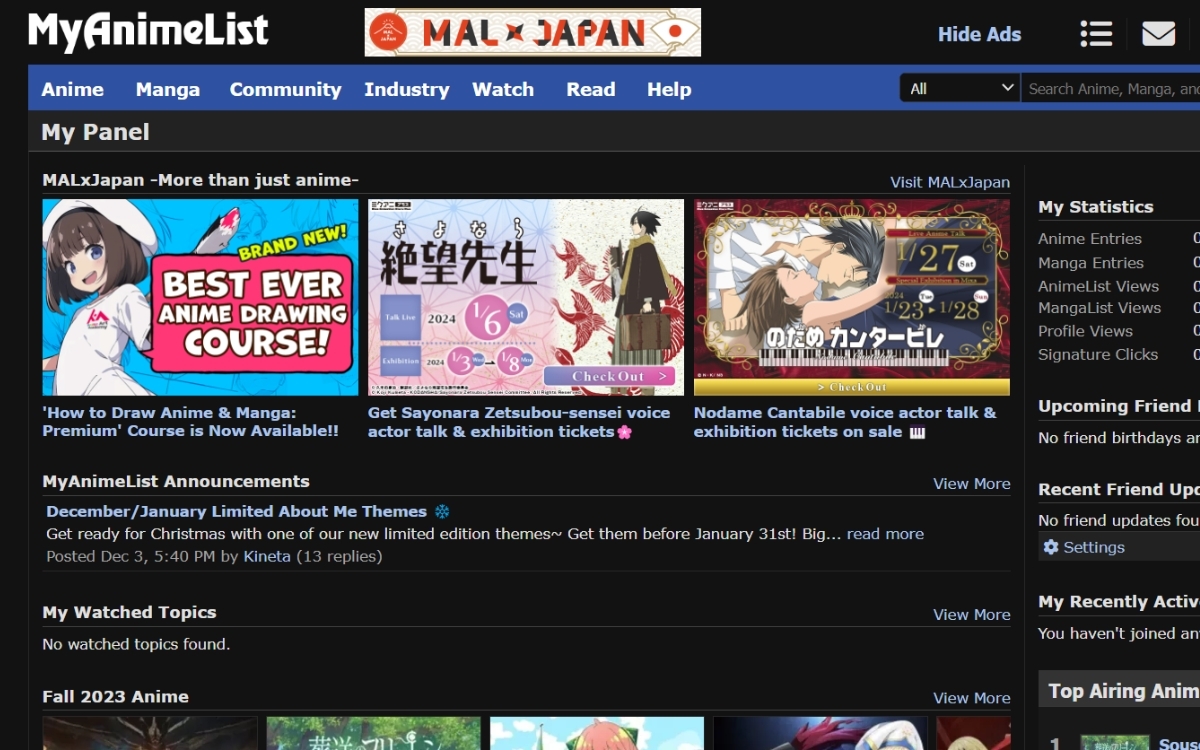
Task: Select the Industry menu item
Action: pyautogui.click(x=406, y=89)
